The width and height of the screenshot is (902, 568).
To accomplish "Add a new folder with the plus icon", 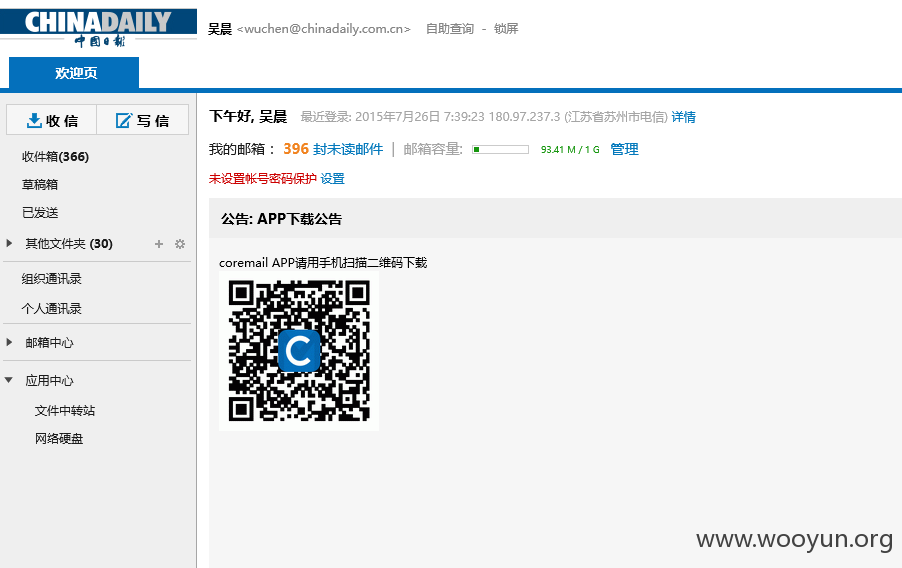I will (x=159, y=244).
